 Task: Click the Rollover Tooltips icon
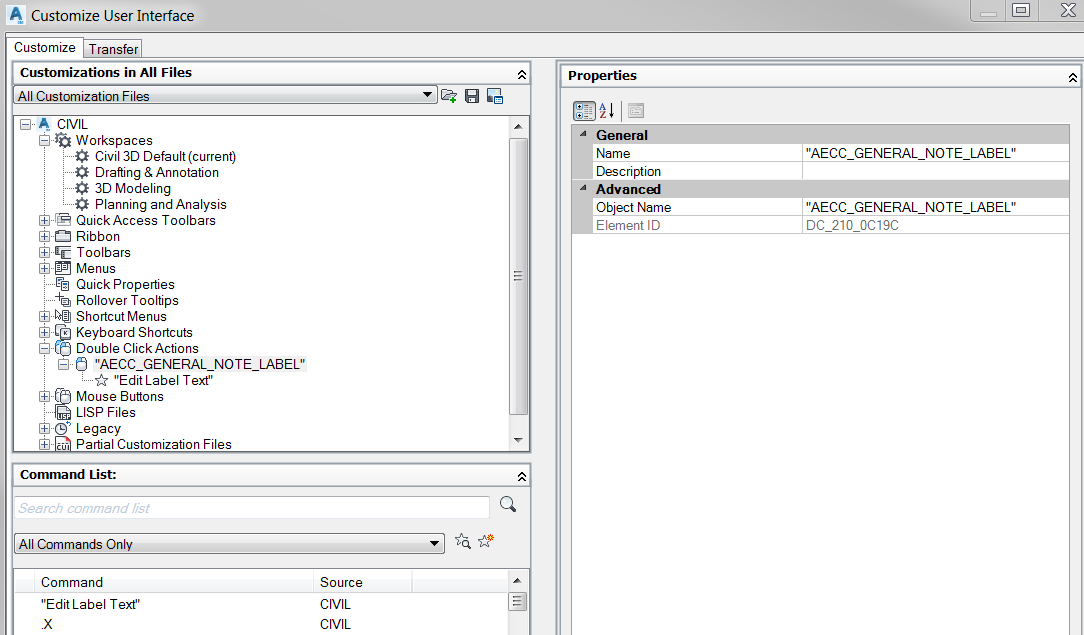[x=63, y=300]
